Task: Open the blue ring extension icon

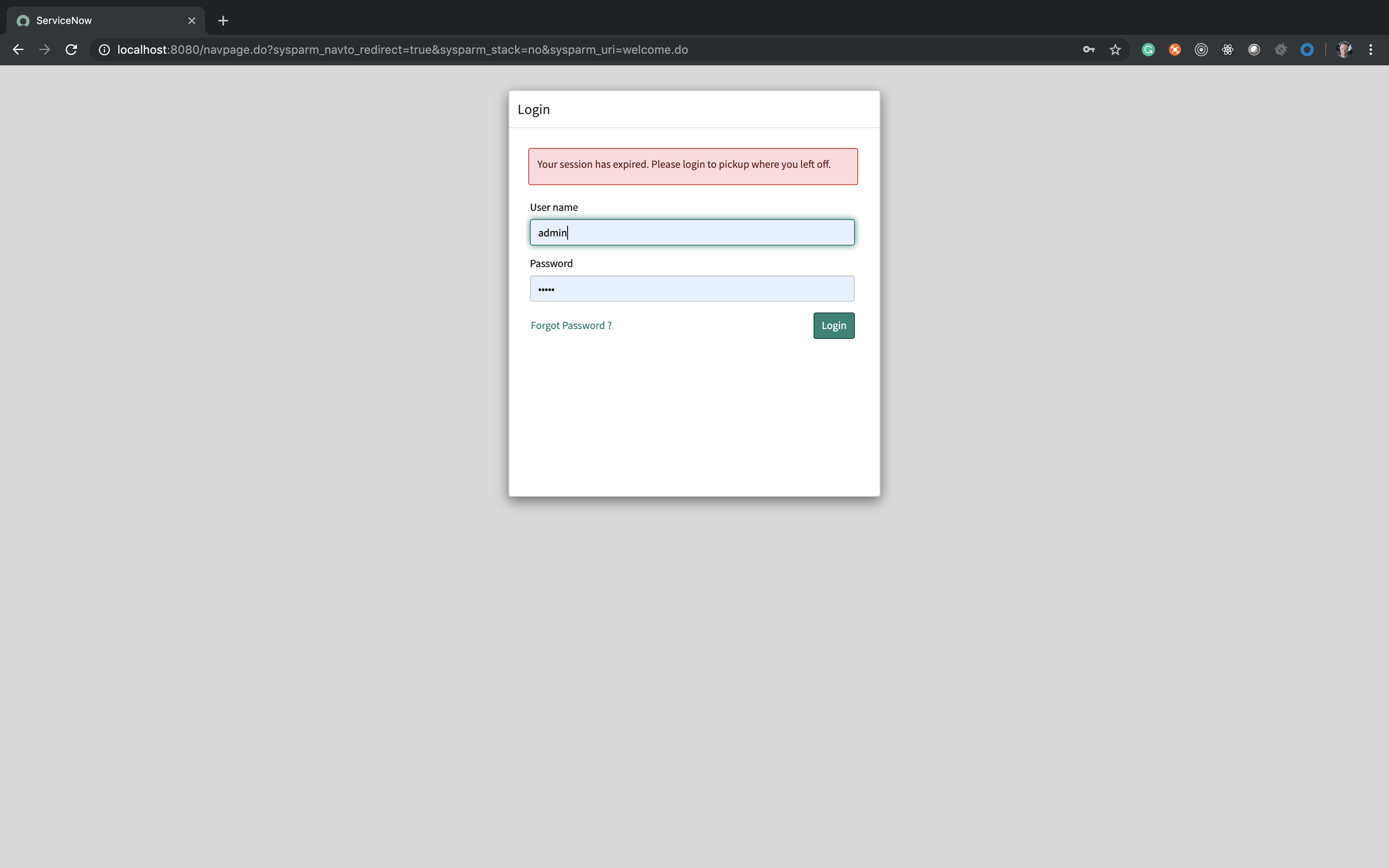Action: 1307,50
